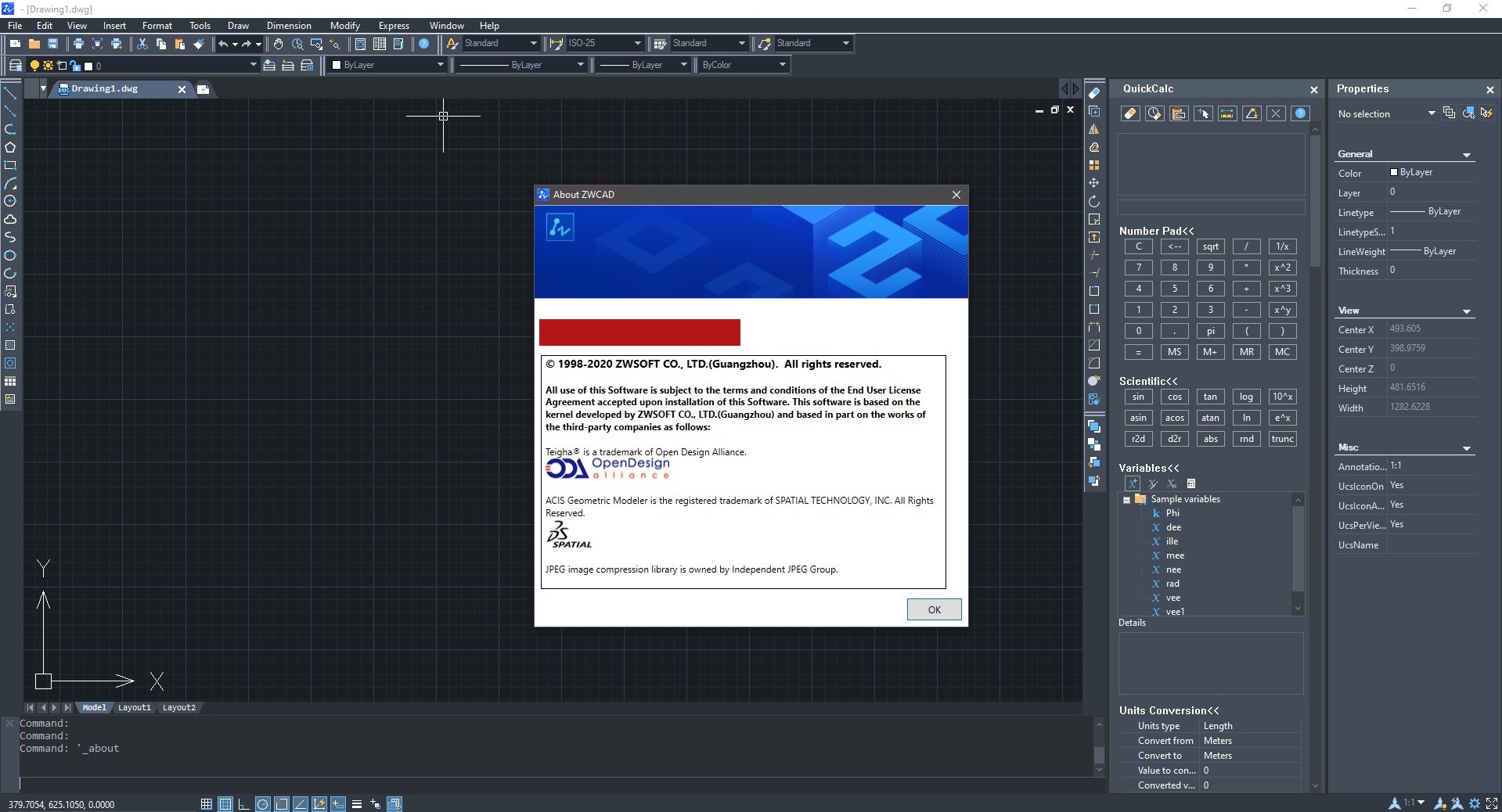
Task: Click the Cut scissors icon
Action: [142, 44]
